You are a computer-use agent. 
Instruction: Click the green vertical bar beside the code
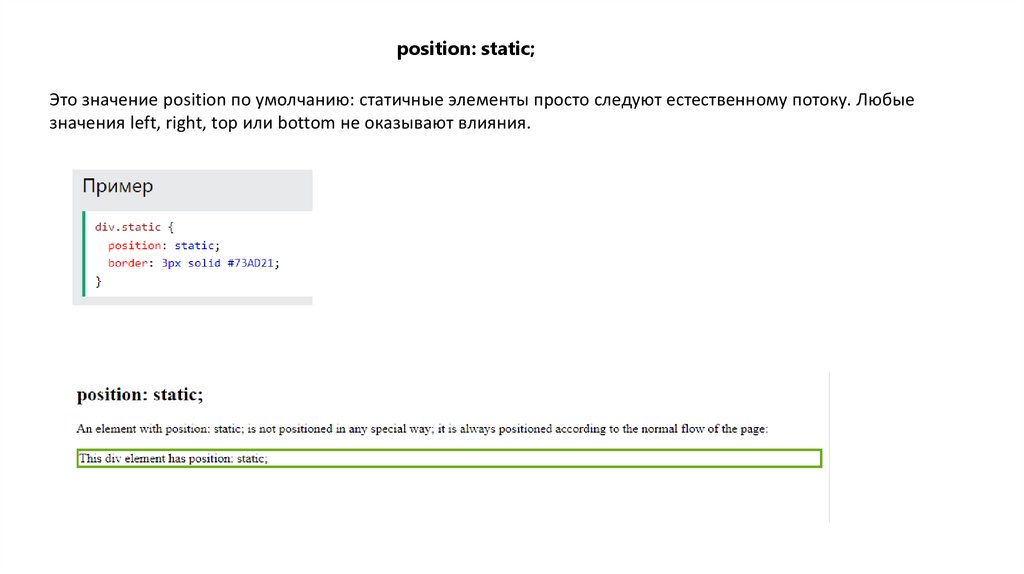[x=84, y=254]
